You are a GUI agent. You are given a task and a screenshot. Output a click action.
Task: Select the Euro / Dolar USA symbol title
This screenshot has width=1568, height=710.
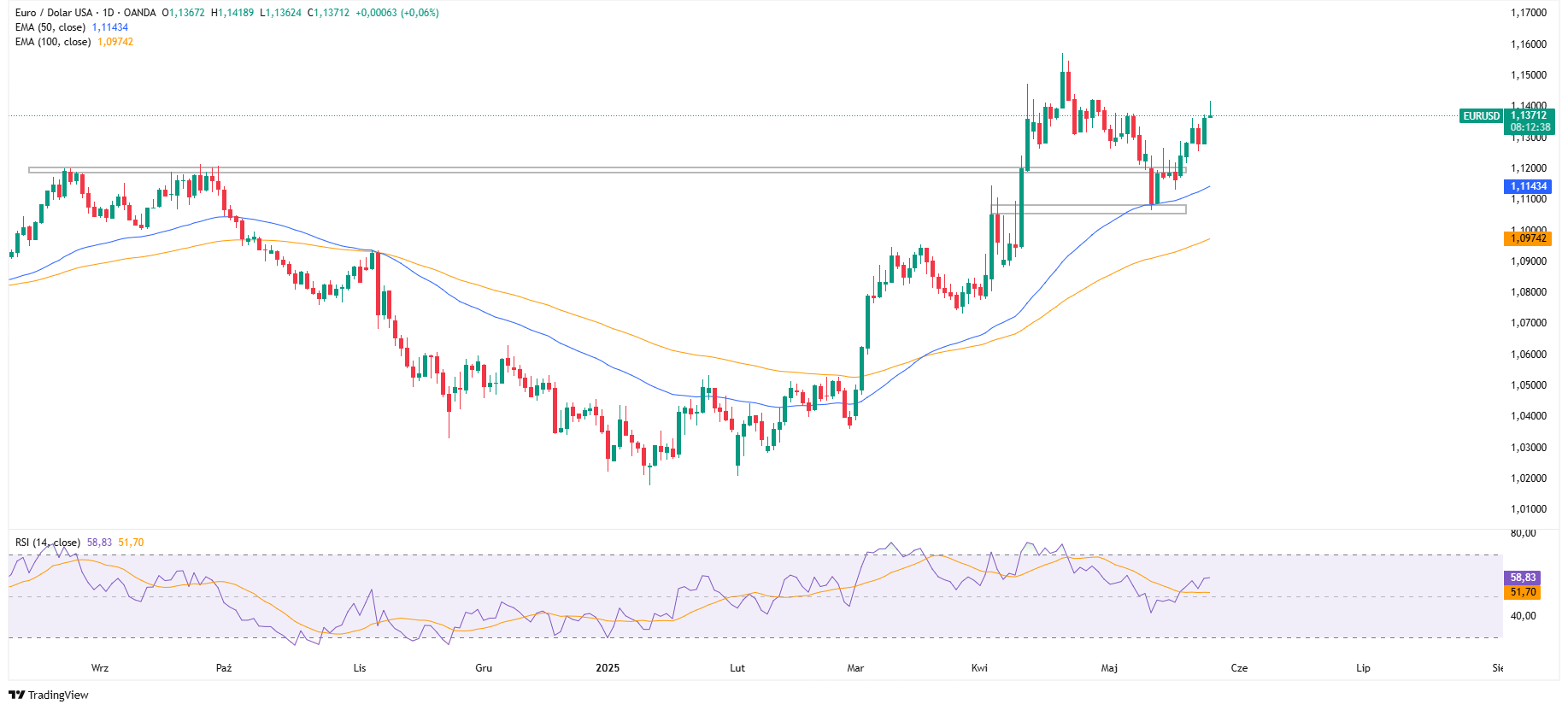[x=54, y=13]
